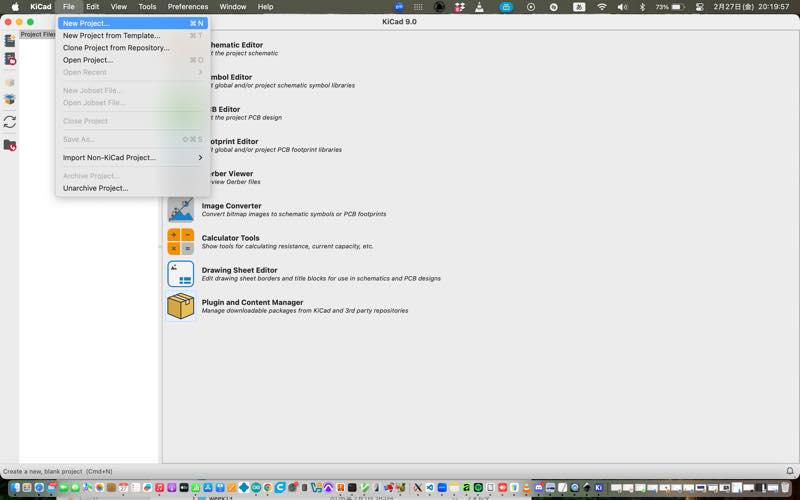800x500 pixels.
Task: Open Control Center in menu bar
Action: click(699, 7)
